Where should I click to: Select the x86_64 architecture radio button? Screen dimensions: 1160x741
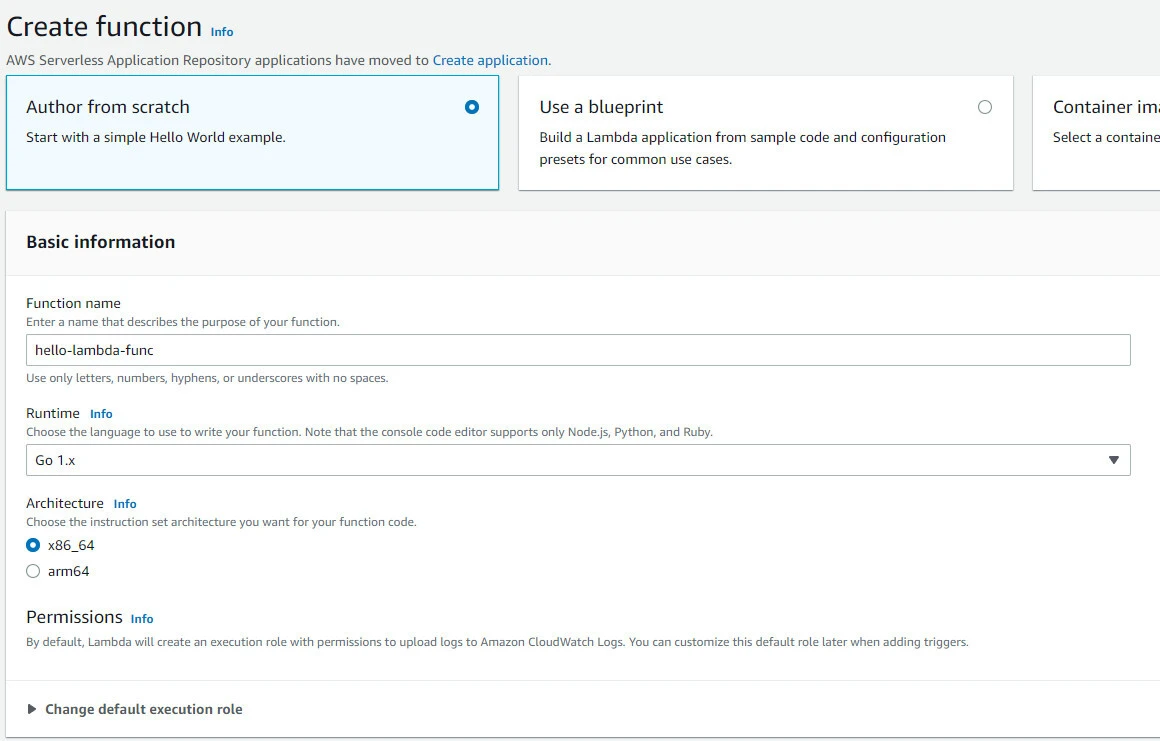(33, 546)
